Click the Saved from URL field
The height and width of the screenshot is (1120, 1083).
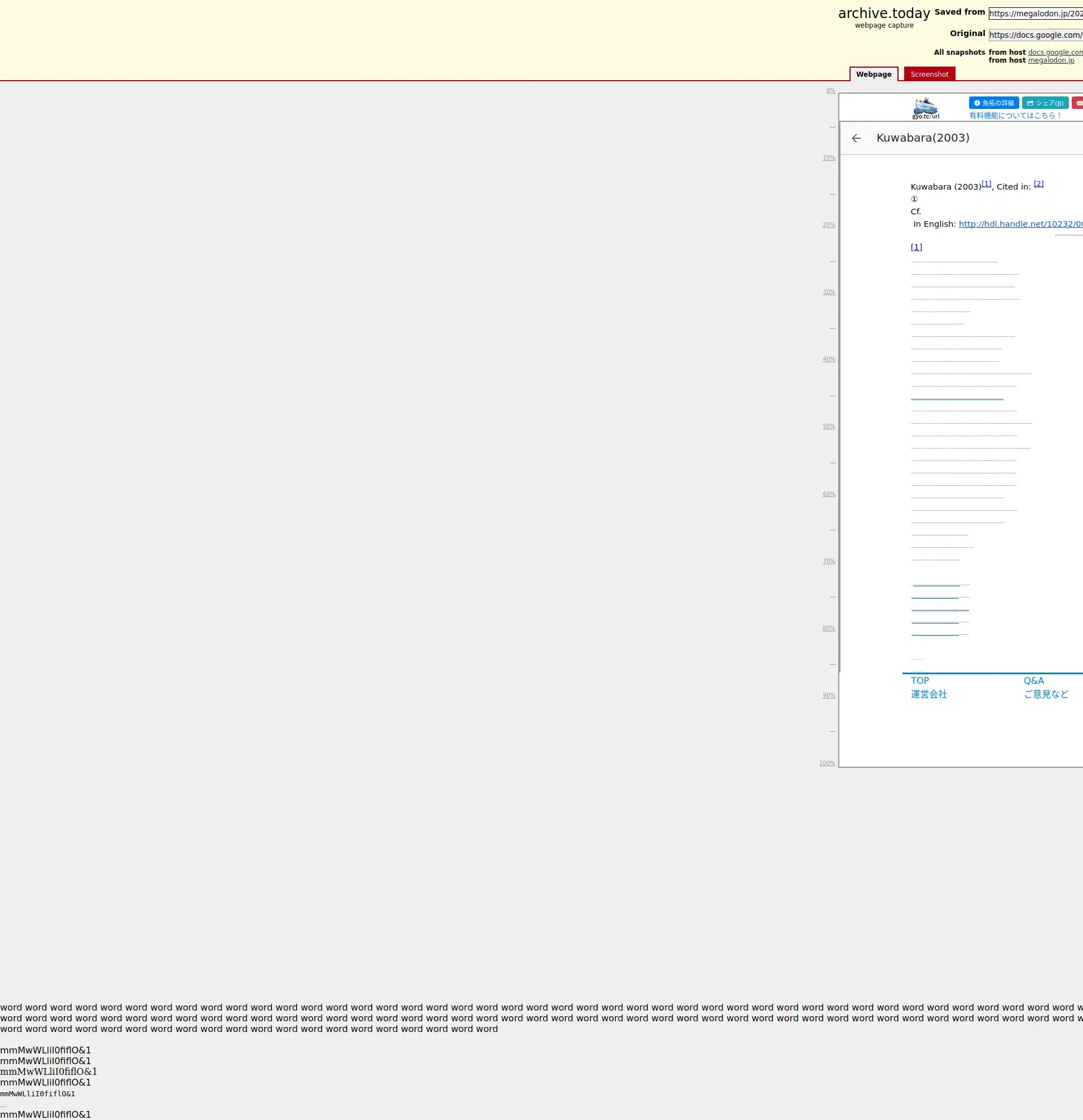click(x=1035, y=14)
